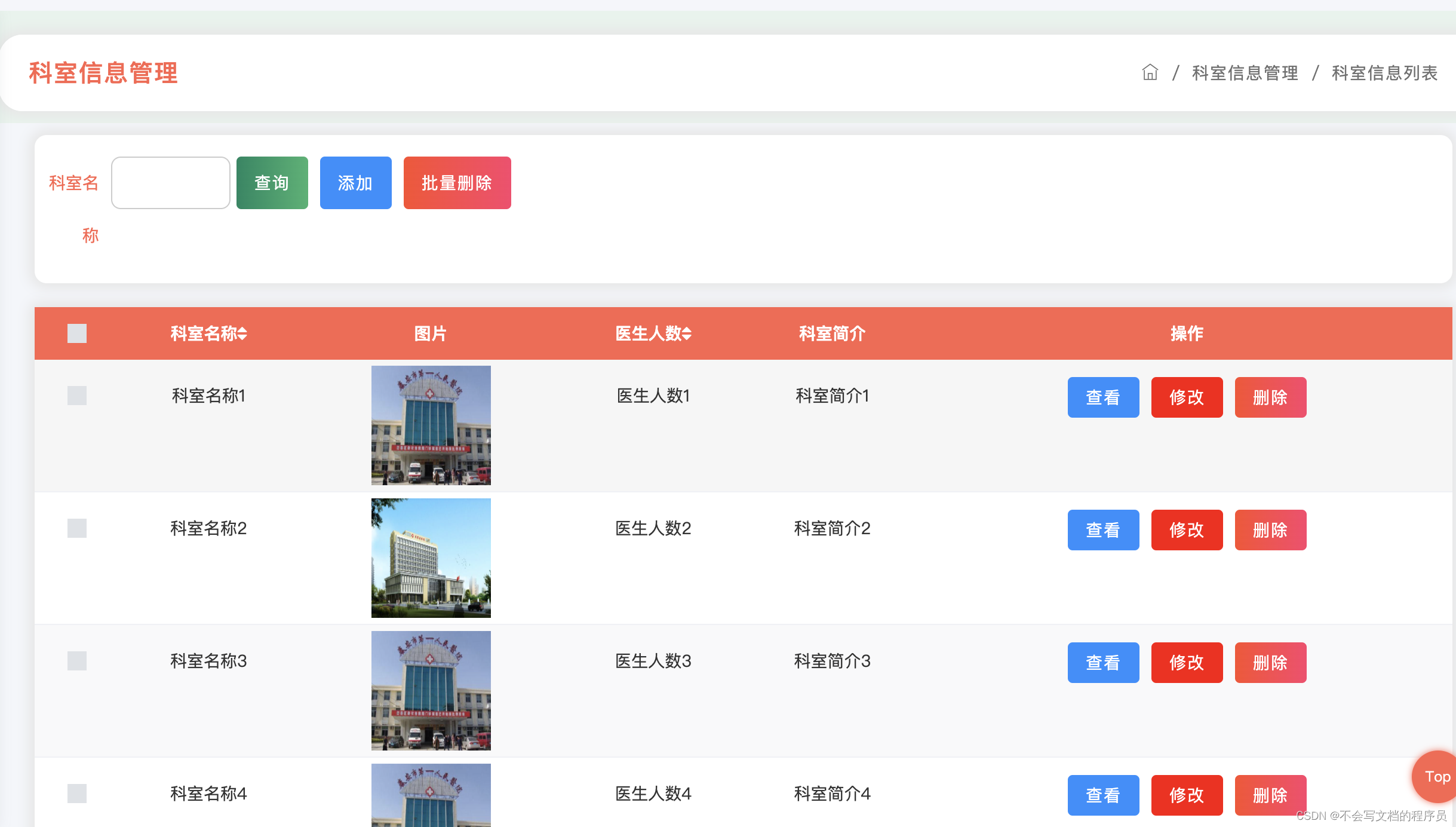Screen dimensions: 1456x827
Task: Click 查看 button for 科室名称1
Action: click(1103, 397)
